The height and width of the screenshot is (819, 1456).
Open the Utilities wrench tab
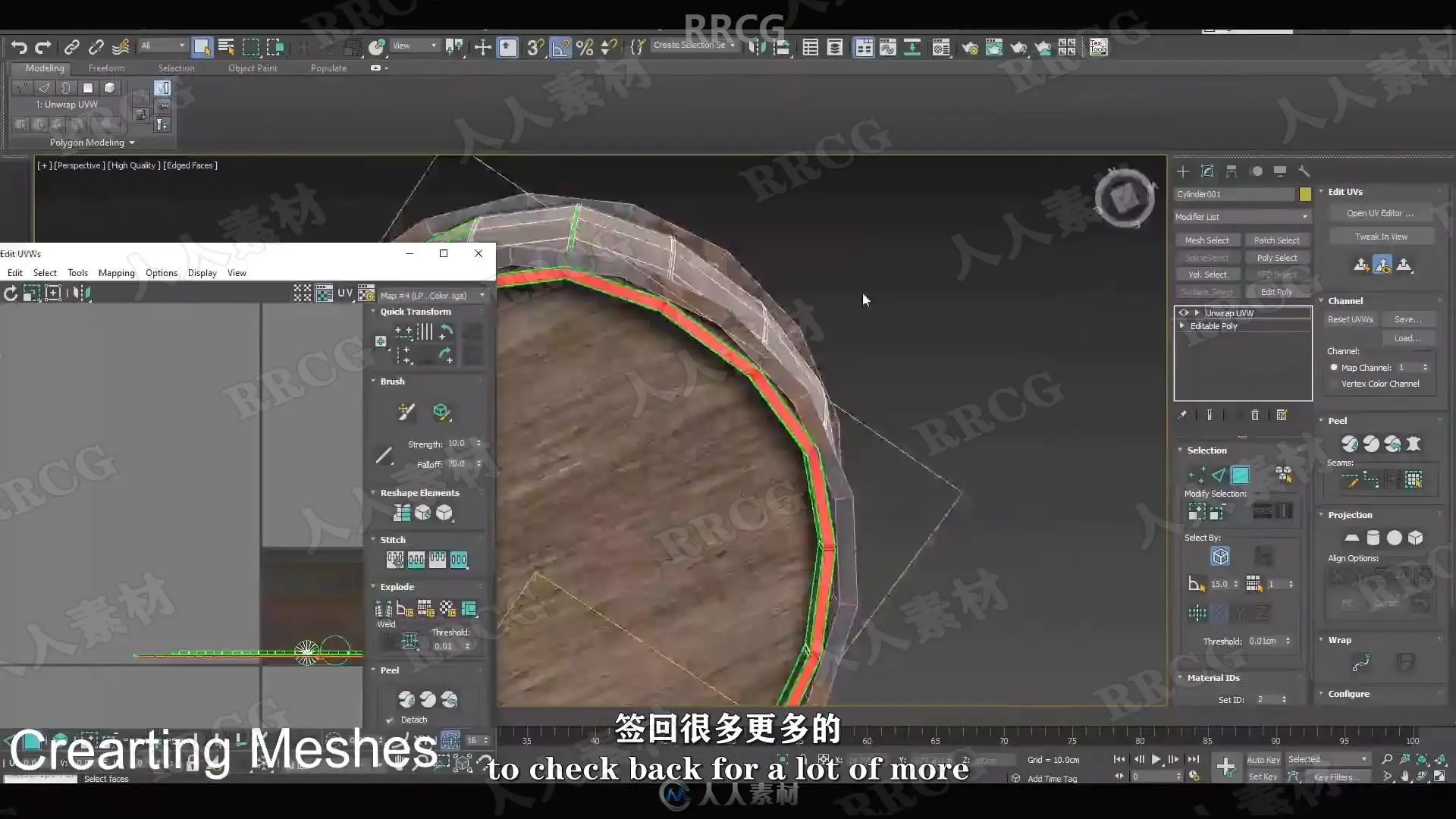pos(1304,171)
